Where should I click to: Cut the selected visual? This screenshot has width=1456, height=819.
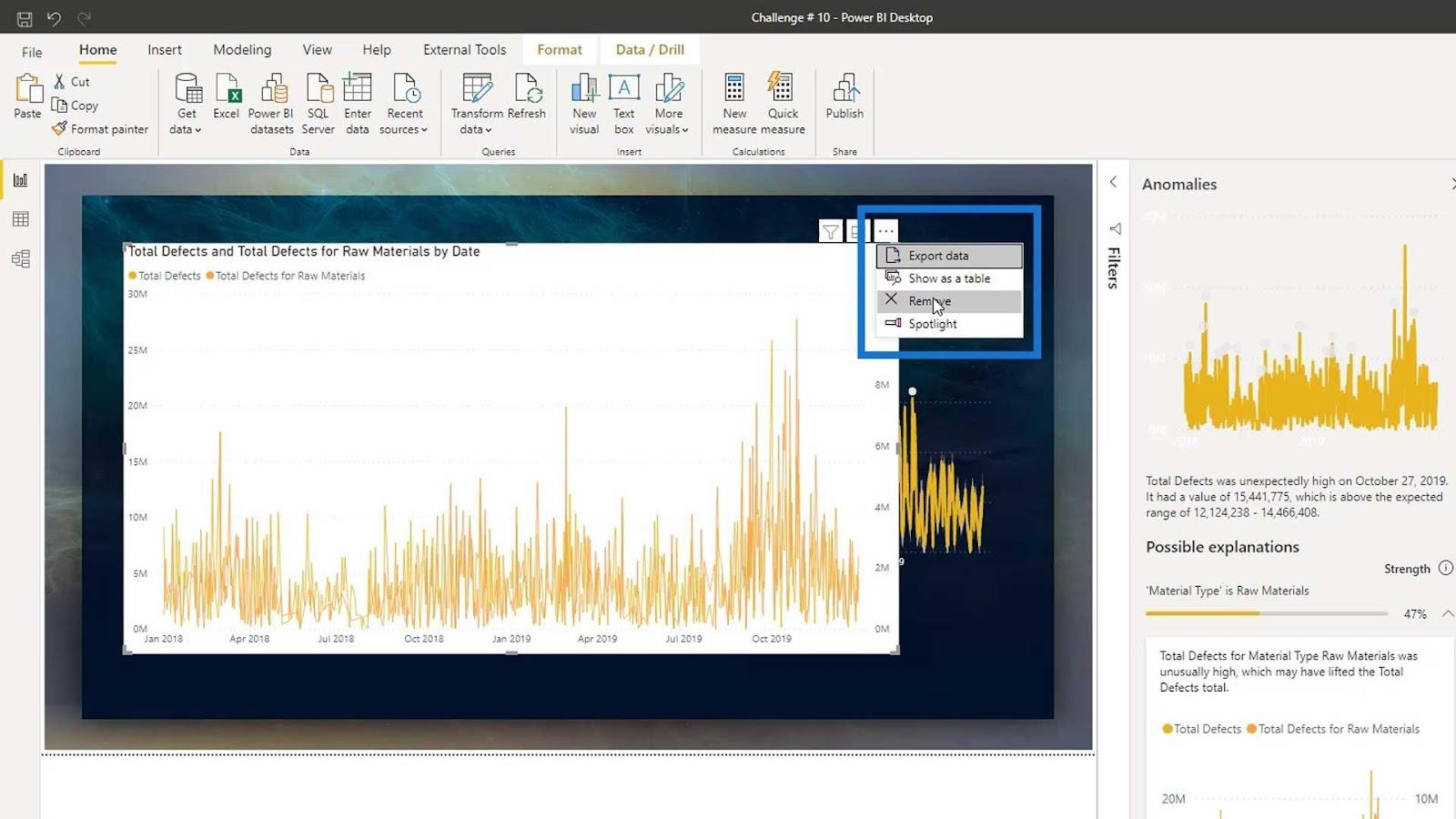pos(72,82)
